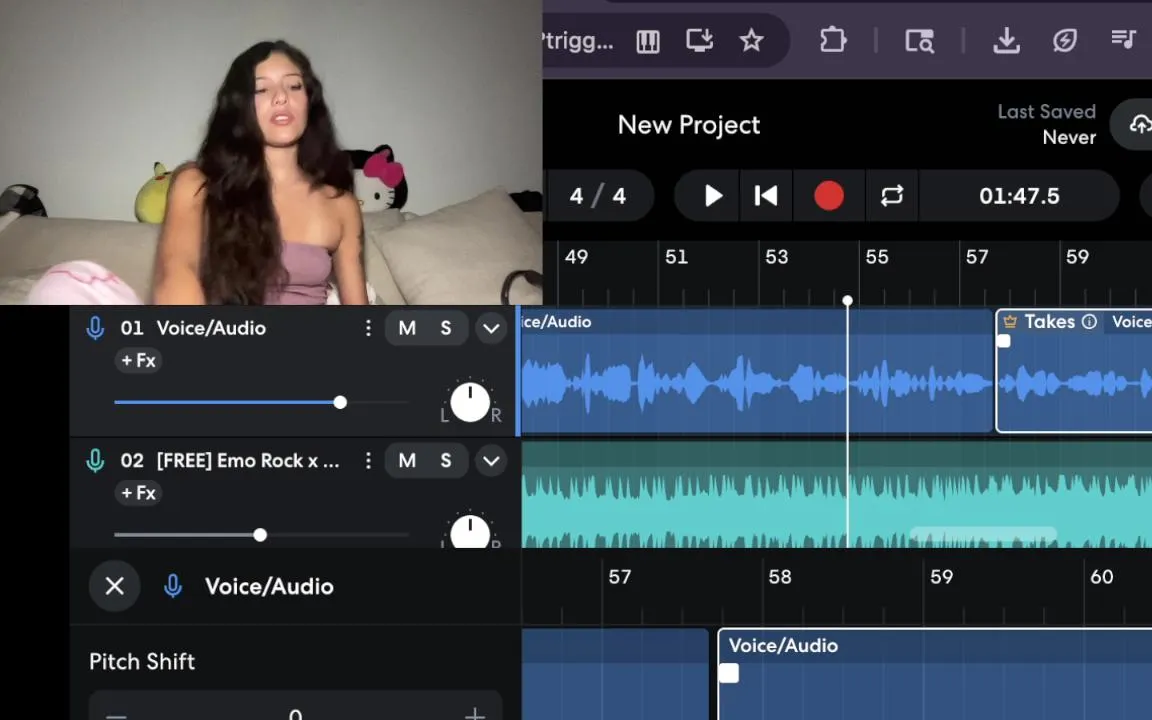Add Fx to the Emo Rock track
This screenshot has height=720, width=1152.
point(138,493)
